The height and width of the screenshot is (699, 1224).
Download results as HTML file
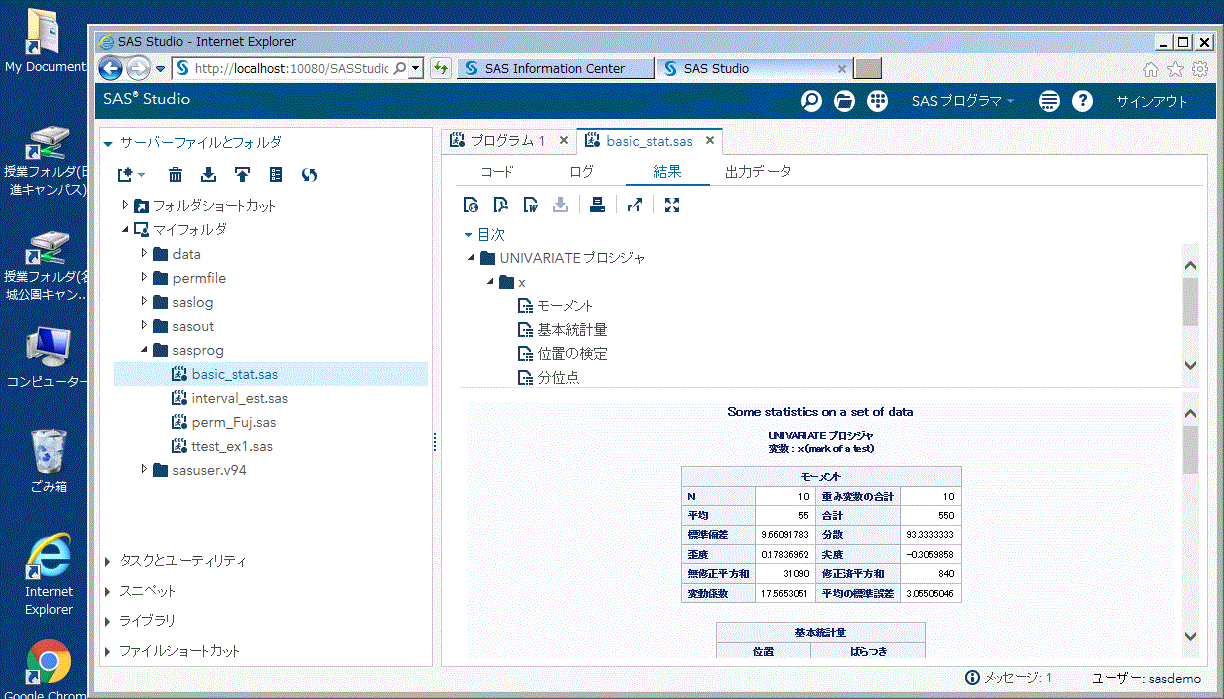pos(471,205)
